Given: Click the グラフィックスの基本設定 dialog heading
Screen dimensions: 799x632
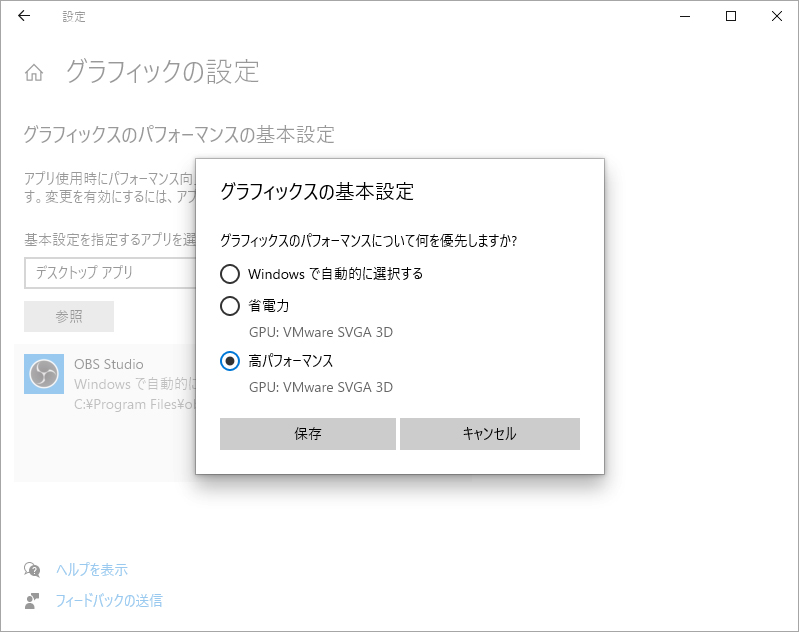Looking at the screenshot, I should point(316,191).
